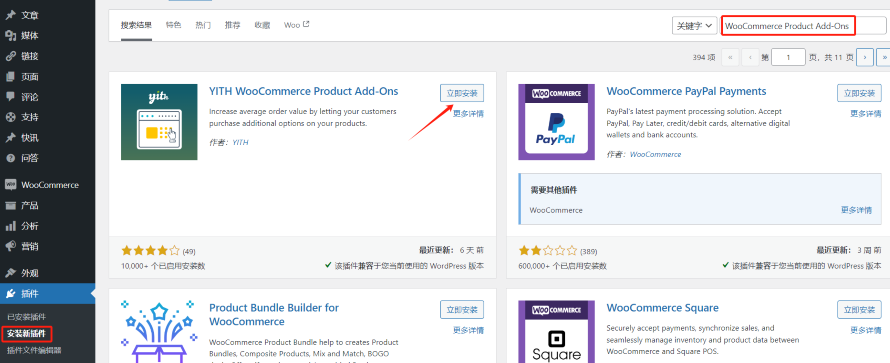Open the 评论 comments icon
This screenshot has width=890, height=363.
[10, 97]
